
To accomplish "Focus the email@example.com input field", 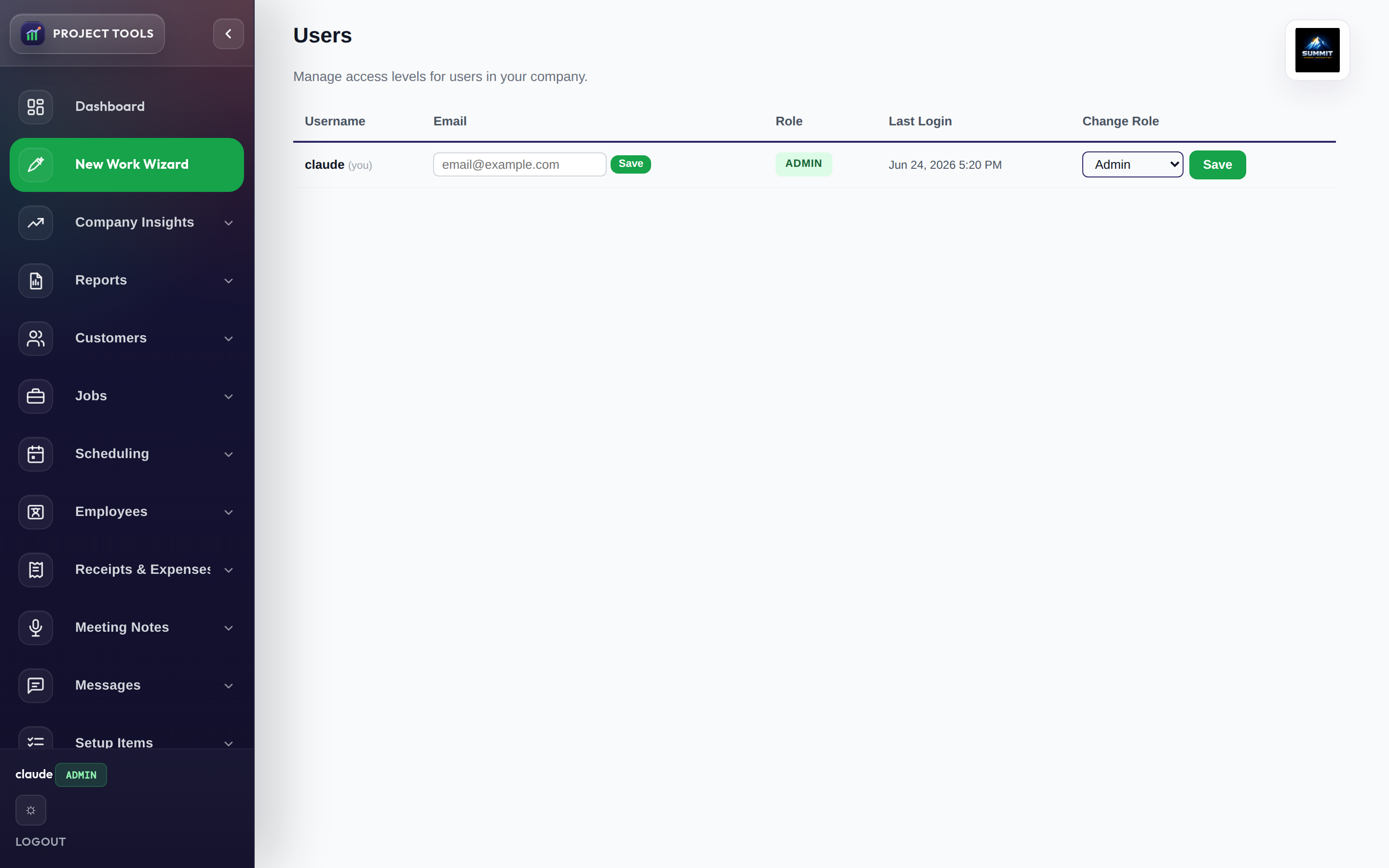I will [x=519, y=164].
